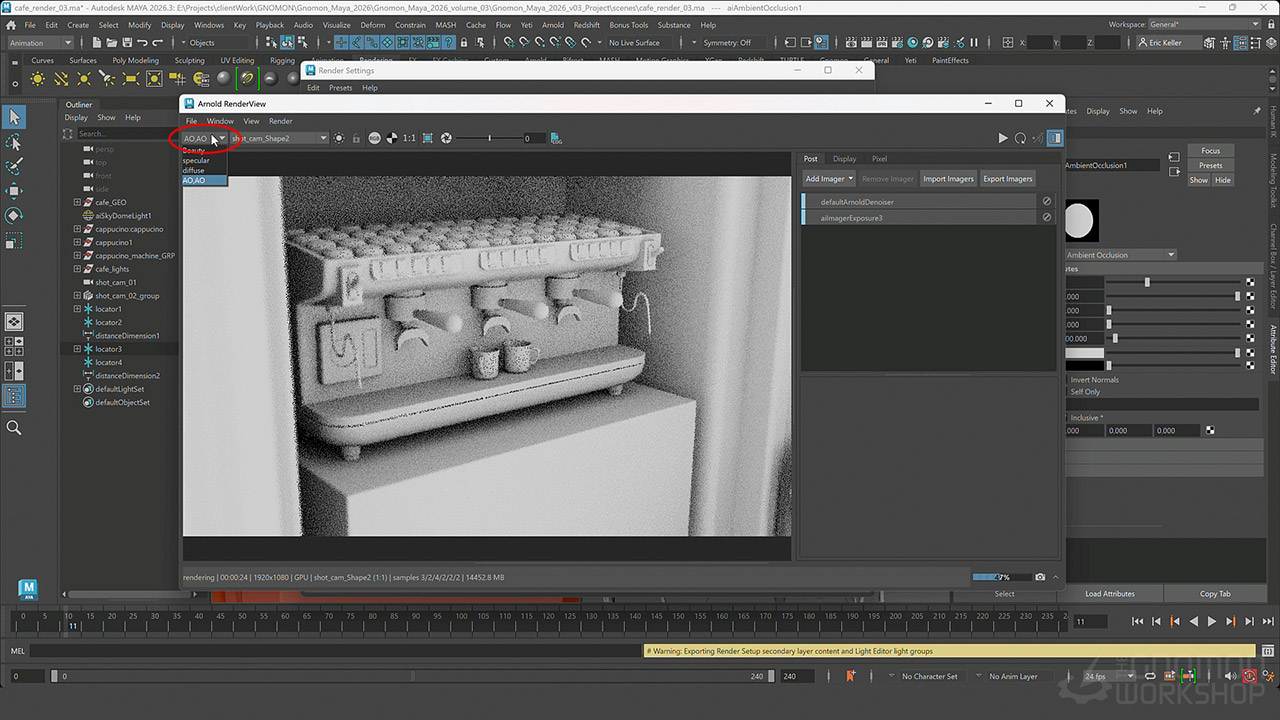
Task: Click the RGB channel display icon
Action: [x=374, y=138]
